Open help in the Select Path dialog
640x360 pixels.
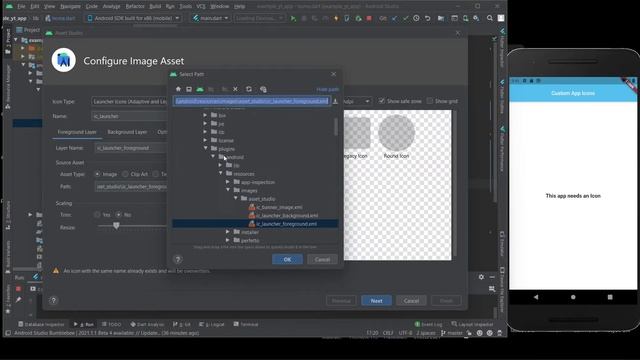178,259
